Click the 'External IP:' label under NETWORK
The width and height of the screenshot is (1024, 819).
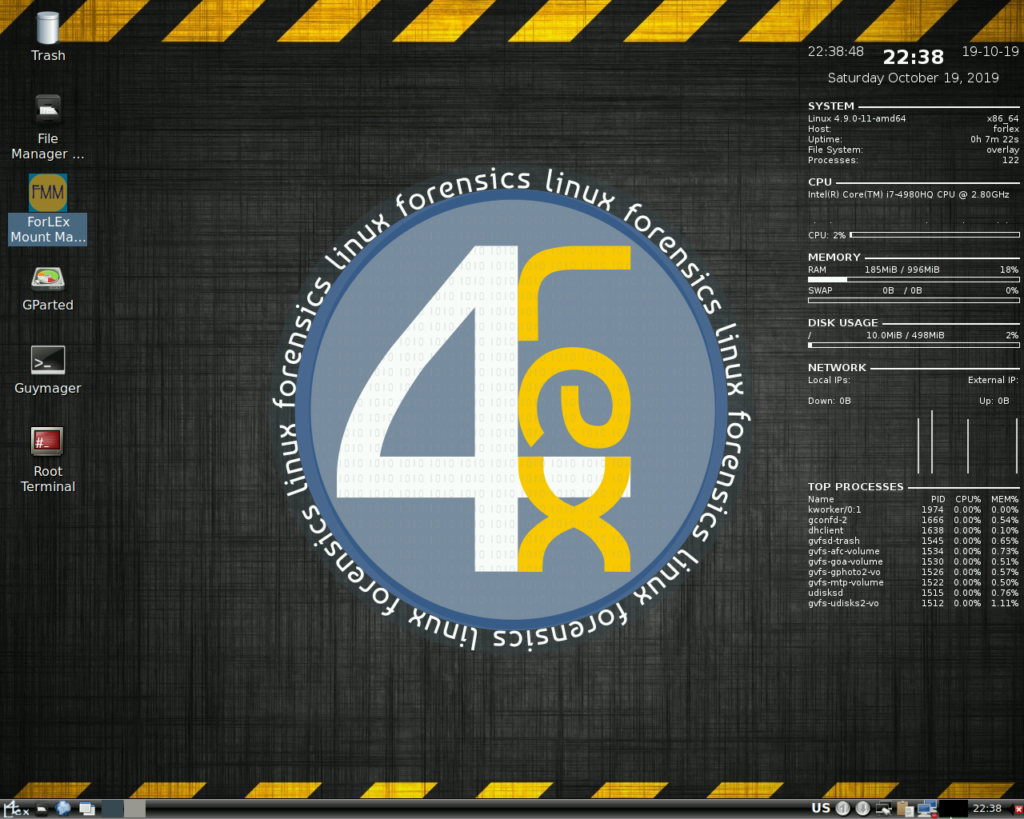[x=993, y=380]
